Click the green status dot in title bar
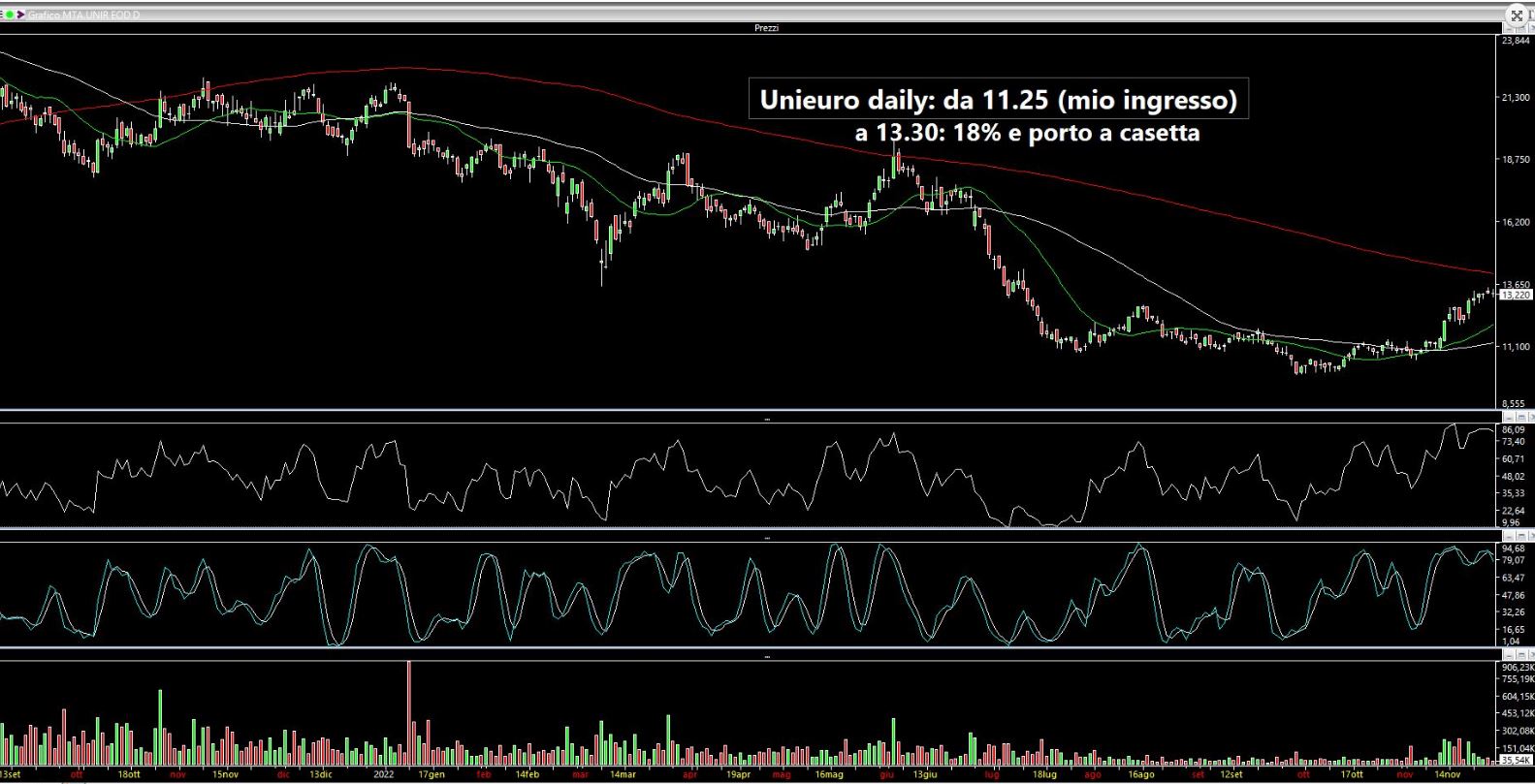The height and width of the screenshot is (784, 1535). pyautogui.click(x=10, y=15)
